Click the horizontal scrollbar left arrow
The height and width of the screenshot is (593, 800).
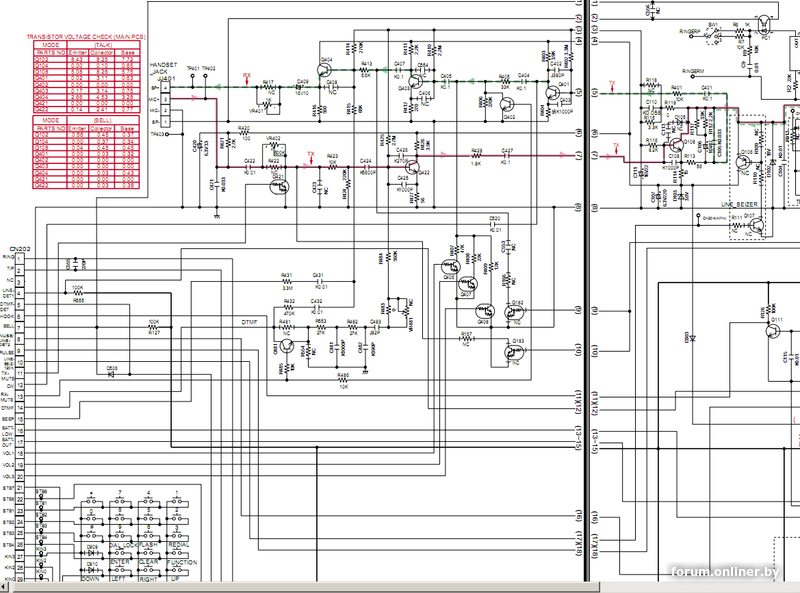6,584
